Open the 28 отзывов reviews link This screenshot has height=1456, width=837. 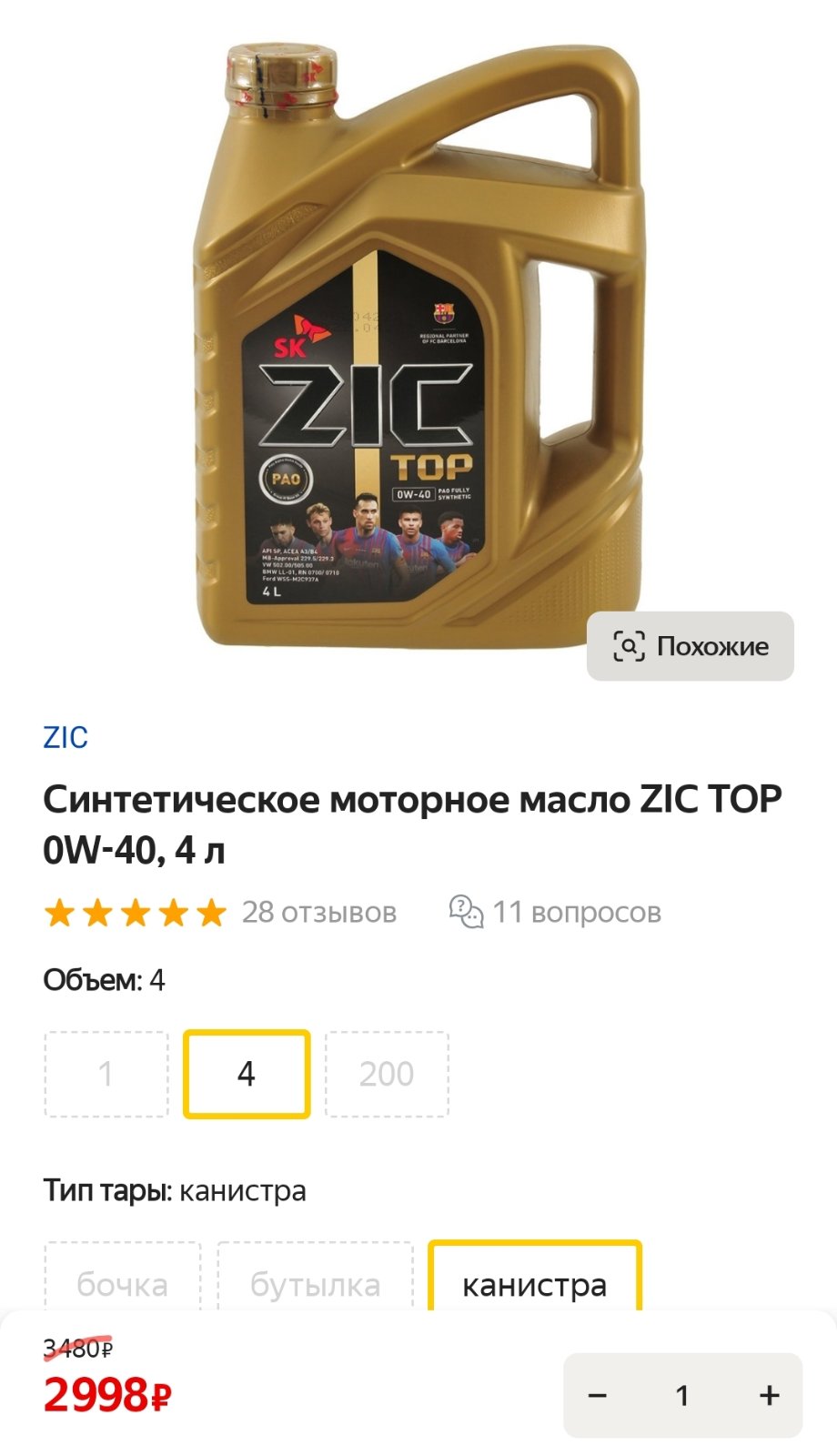tap(319, 912)
